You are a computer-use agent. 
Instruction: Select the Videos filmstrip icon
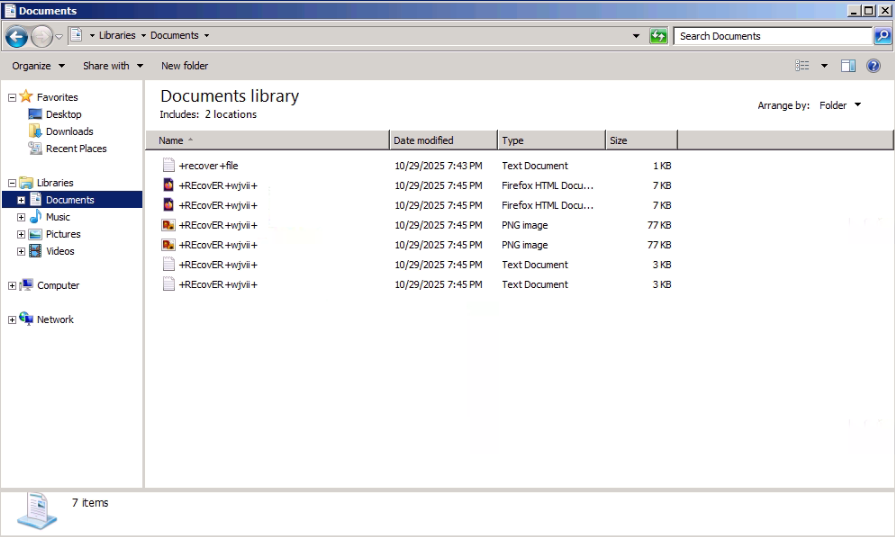35,251
